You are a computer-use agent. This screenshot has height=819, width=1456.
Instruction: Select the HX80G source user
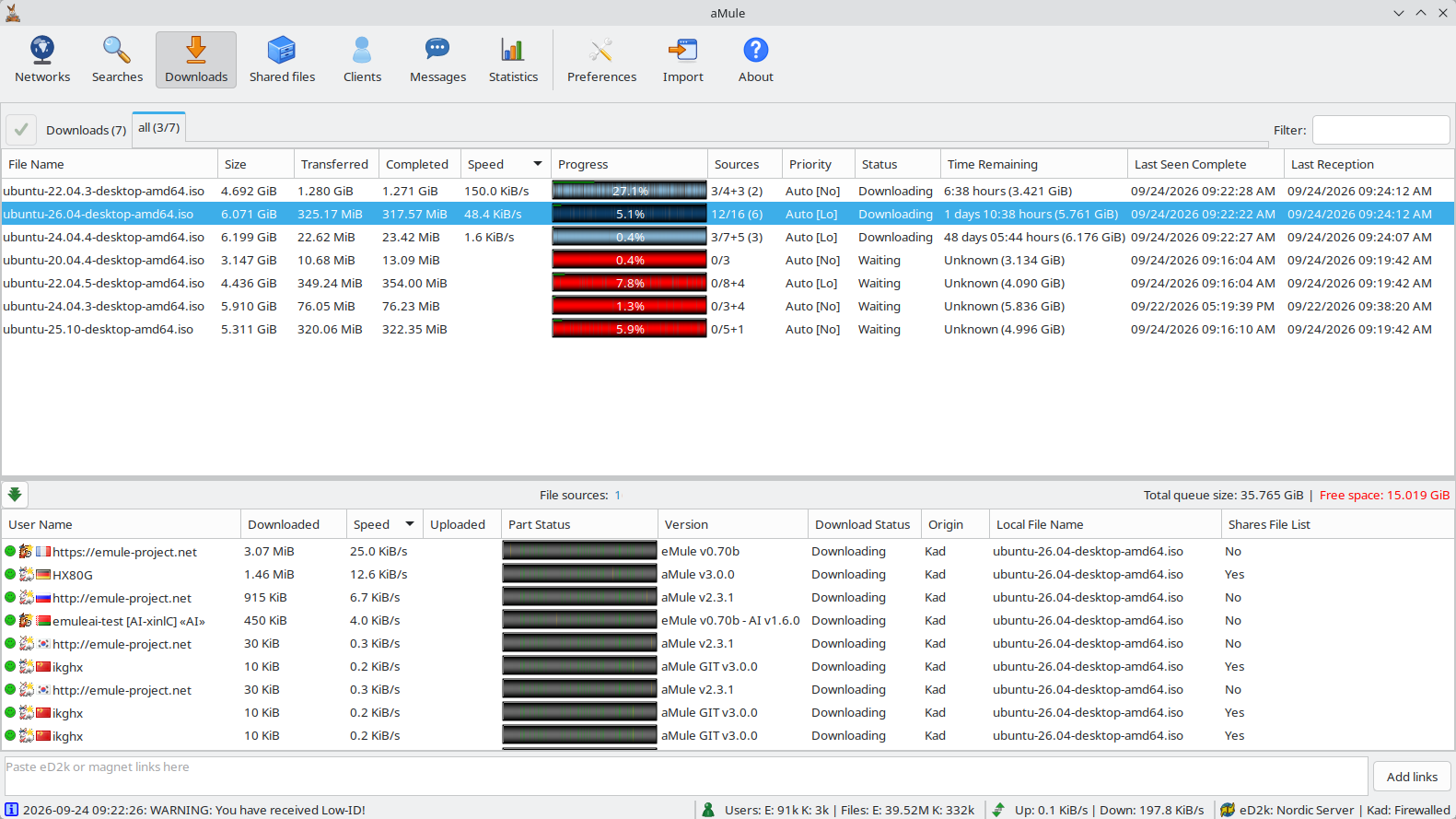(728, 574)
